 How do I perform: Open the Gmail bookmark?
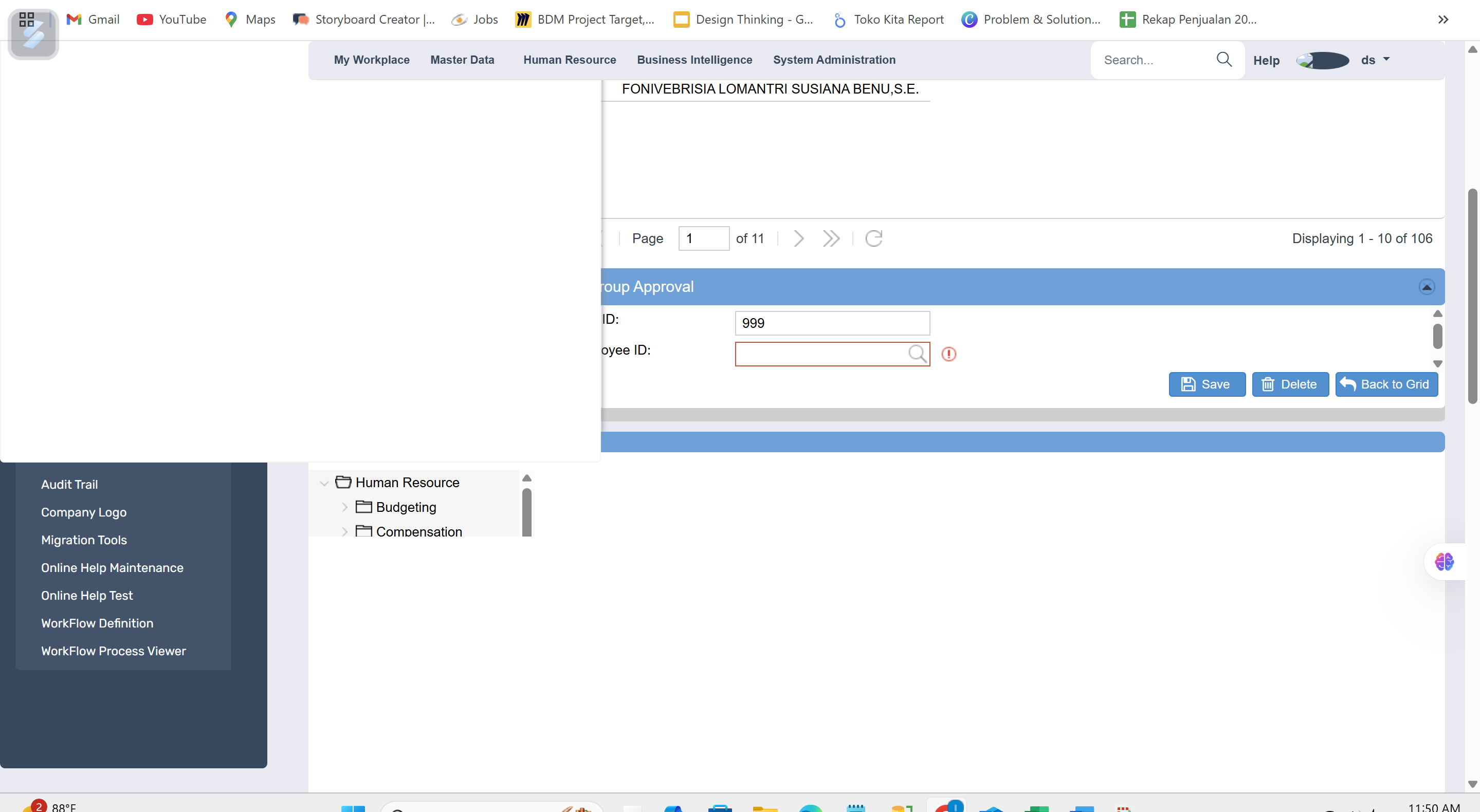point(93,20)
